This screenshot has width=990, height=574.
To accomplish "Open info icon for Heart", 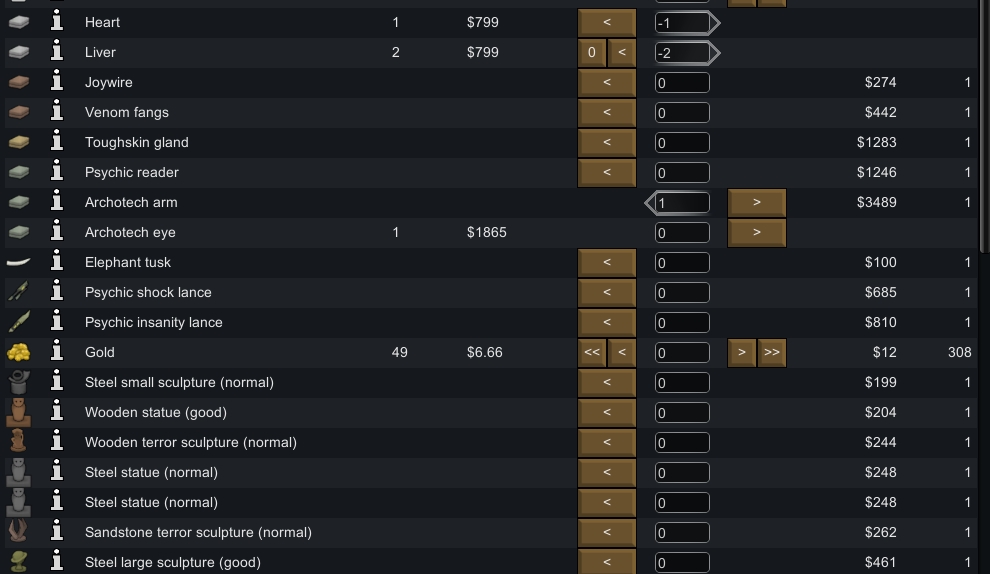I will pyautogui.click(x=57, y=22).
